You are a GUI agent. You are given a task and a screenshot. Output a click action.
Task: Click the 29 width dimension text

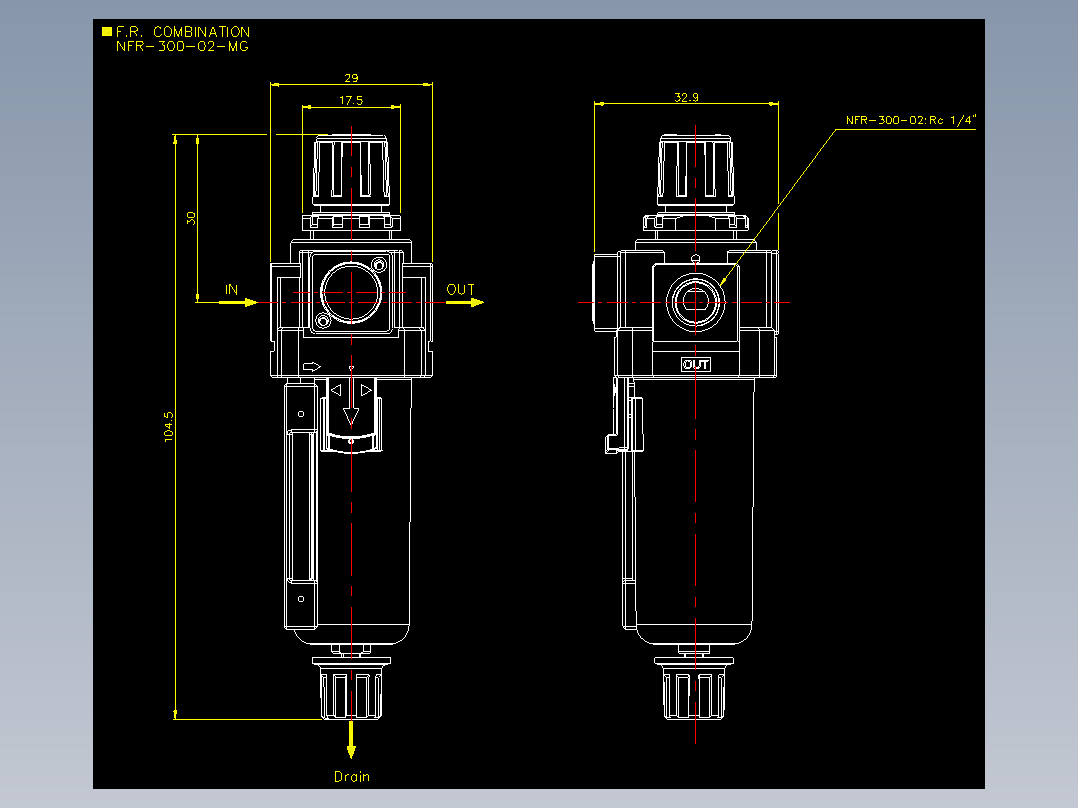point(351,78)
